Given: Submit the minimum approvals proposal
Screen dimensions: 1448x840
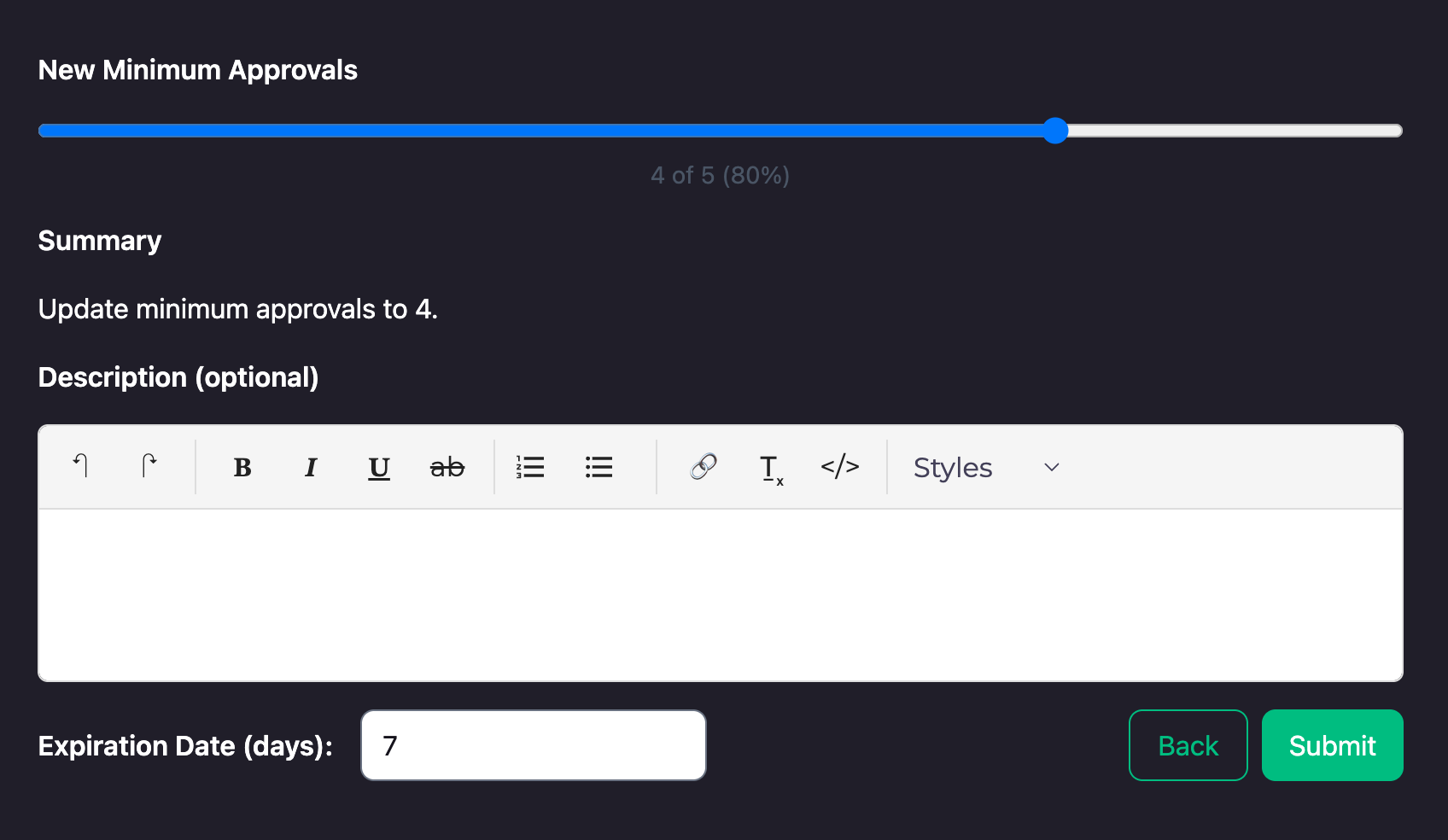Looking at the screenshot, I should [1332, 745].
